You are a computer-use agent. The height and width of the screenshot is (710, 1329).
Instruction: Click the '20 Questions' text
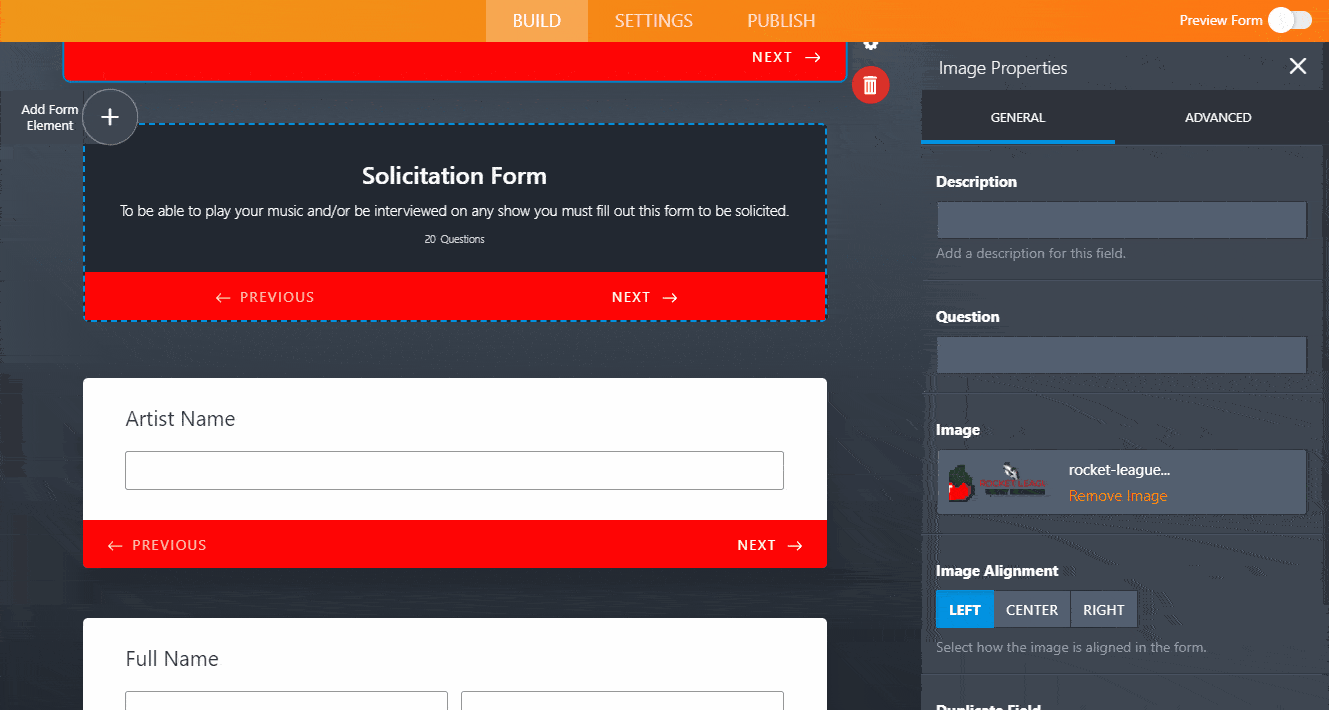coord(454,239)
